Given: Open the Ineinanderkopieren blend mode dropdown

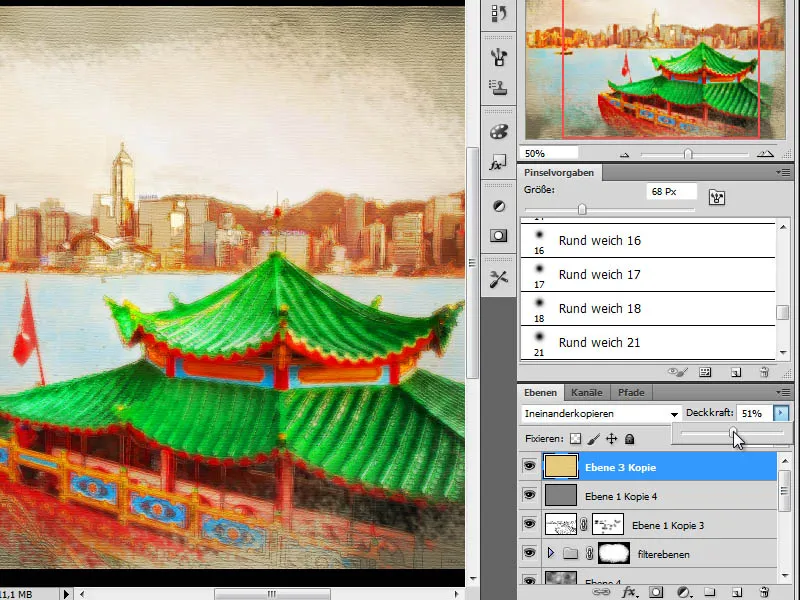Looking at the screenshot, I should [601, 414].
